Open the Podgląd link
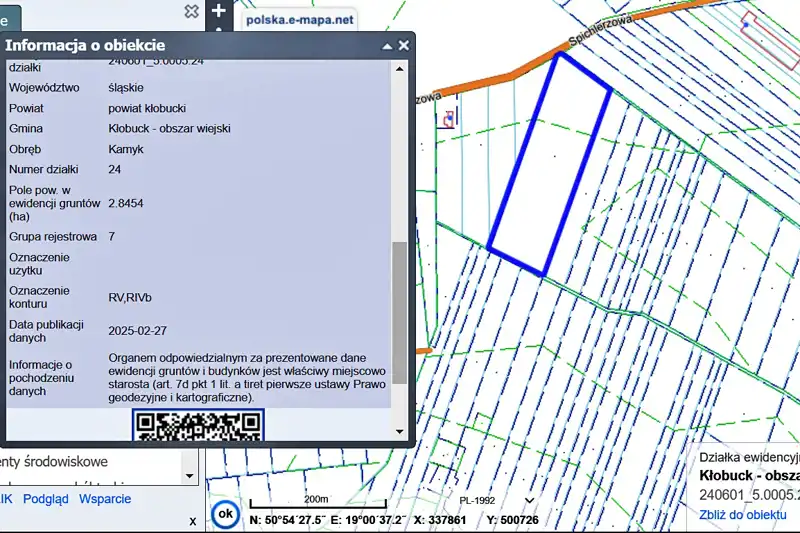800x533 pixels. (46, 499)
